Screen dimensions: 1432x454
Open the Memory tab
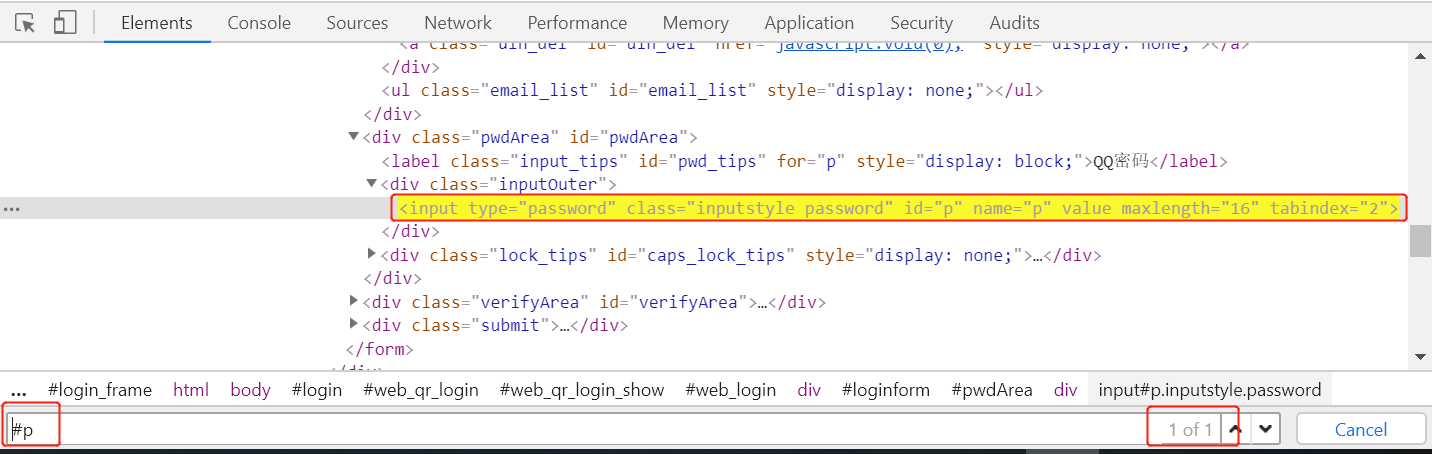[x=695, y=22]
